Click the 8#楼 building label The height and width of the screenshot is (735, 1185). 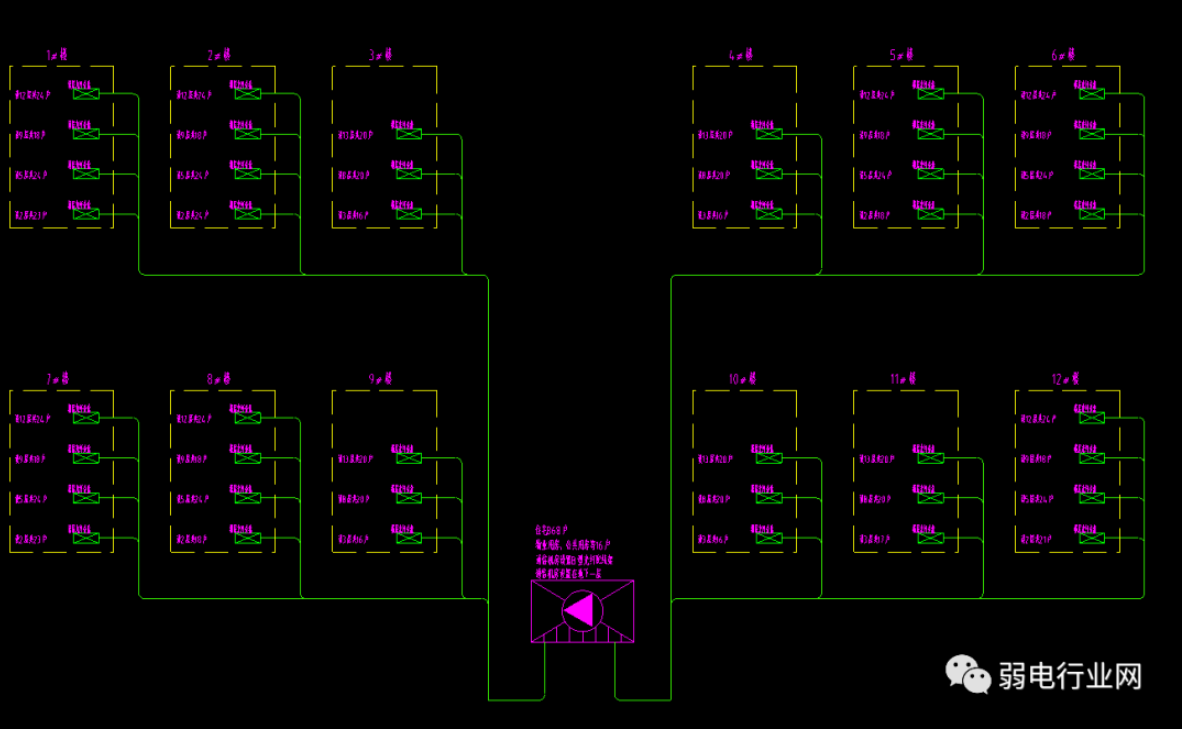[x=219, y=380]
